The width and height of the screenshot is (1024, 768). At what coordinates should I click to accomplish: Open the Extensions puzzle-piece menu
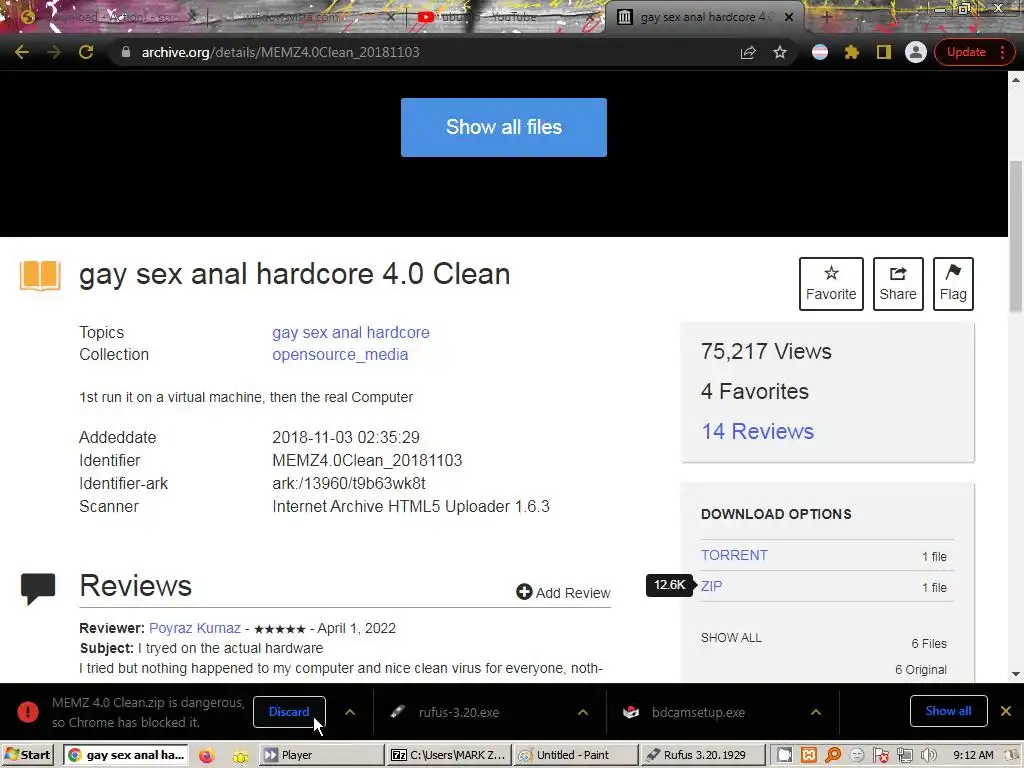[852, 52]
